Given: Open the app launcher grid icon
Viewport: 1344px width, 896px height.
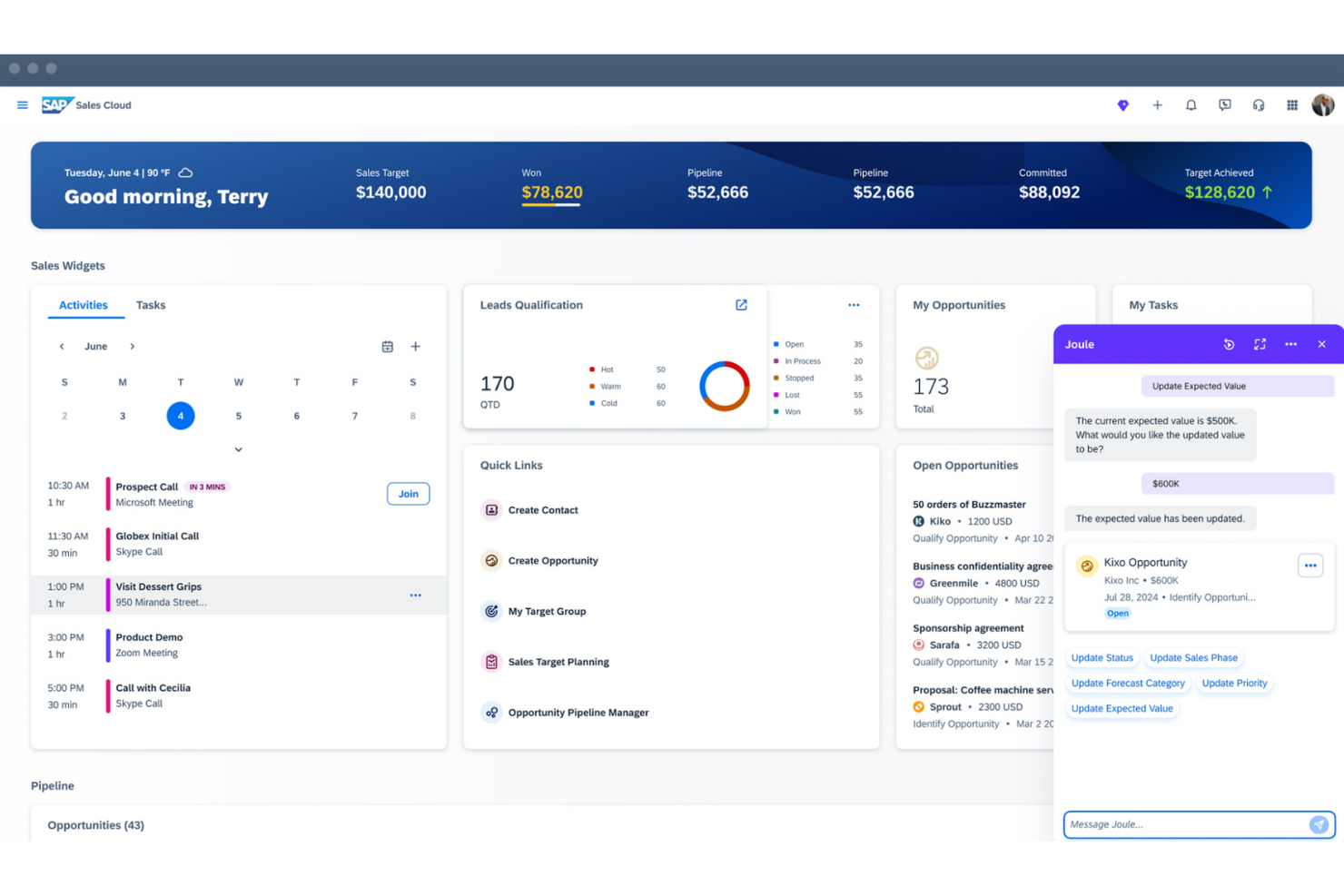Looking at the screenshot, I should click(x=1291, y=104).
